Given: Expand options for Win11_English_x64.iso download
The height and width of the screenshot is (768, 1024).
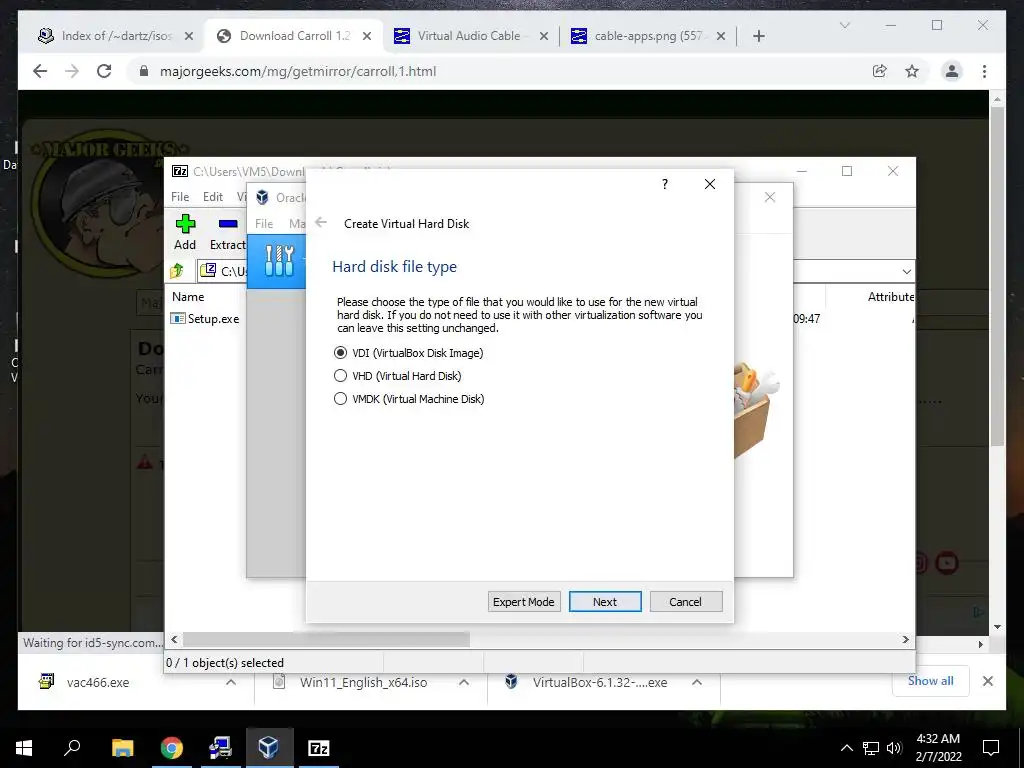Looking at the screenshot, I should (x=464, y=682).
